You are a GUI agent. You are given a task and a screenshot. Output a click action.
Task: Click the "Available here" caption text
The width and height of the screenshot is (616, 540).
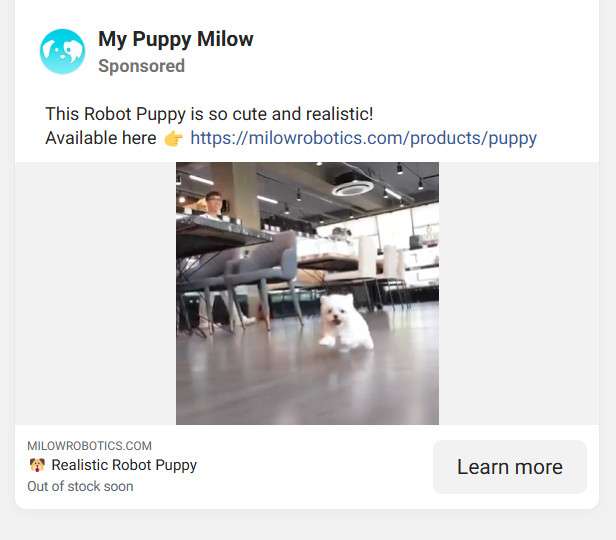click(101, 138)
